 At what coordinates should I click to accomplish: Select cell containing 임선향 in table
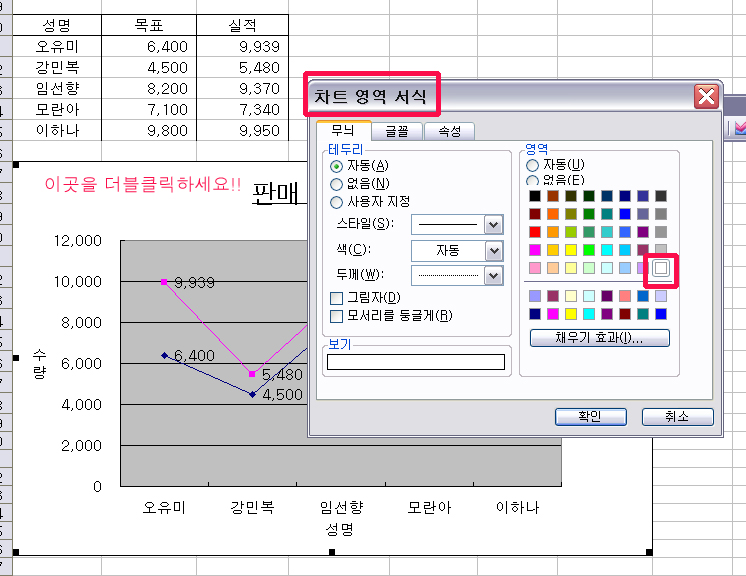[57, 88]
